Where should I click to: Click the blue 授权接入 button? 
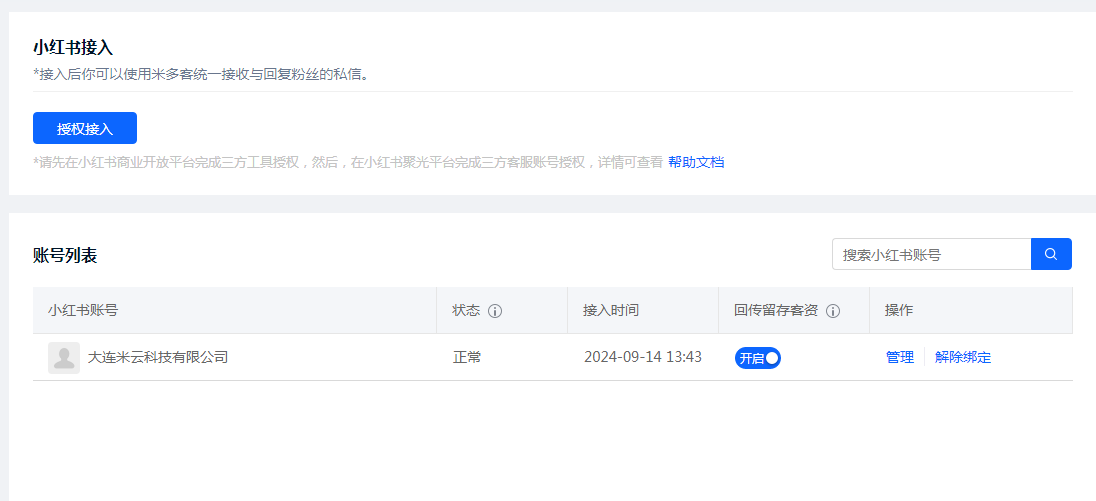85,128
